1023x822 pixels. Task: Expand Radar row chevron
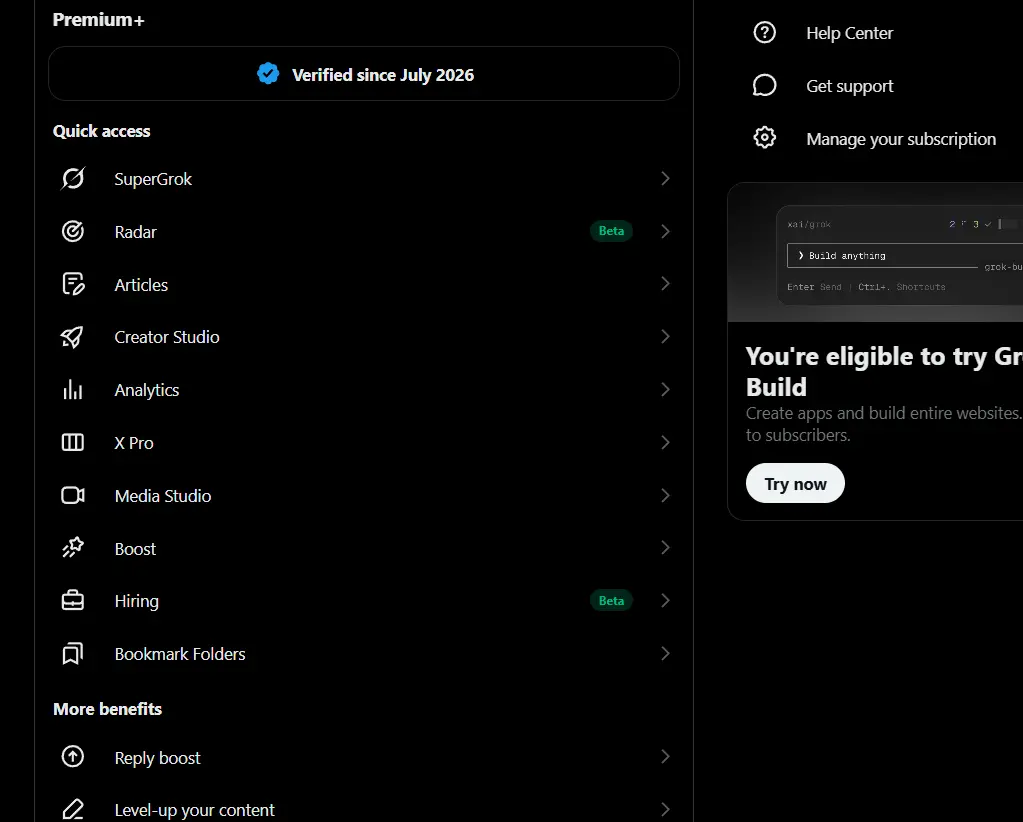tap(665, 231)
